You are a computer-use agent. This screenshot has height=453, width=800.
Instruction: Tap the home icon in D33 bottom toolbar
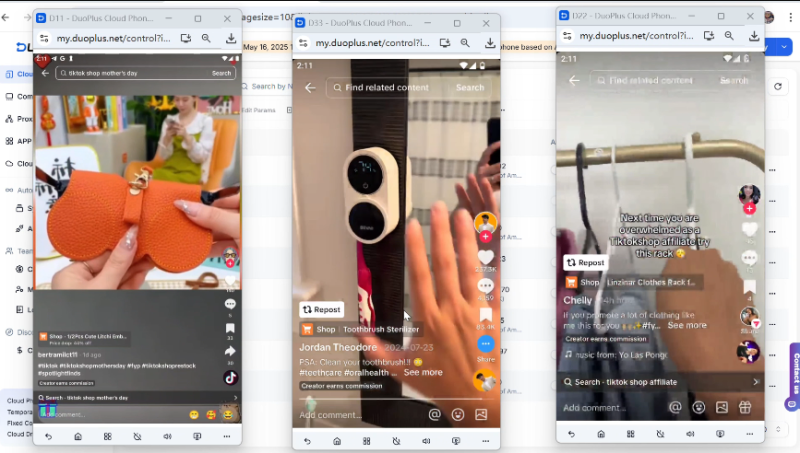pos(337,441)
